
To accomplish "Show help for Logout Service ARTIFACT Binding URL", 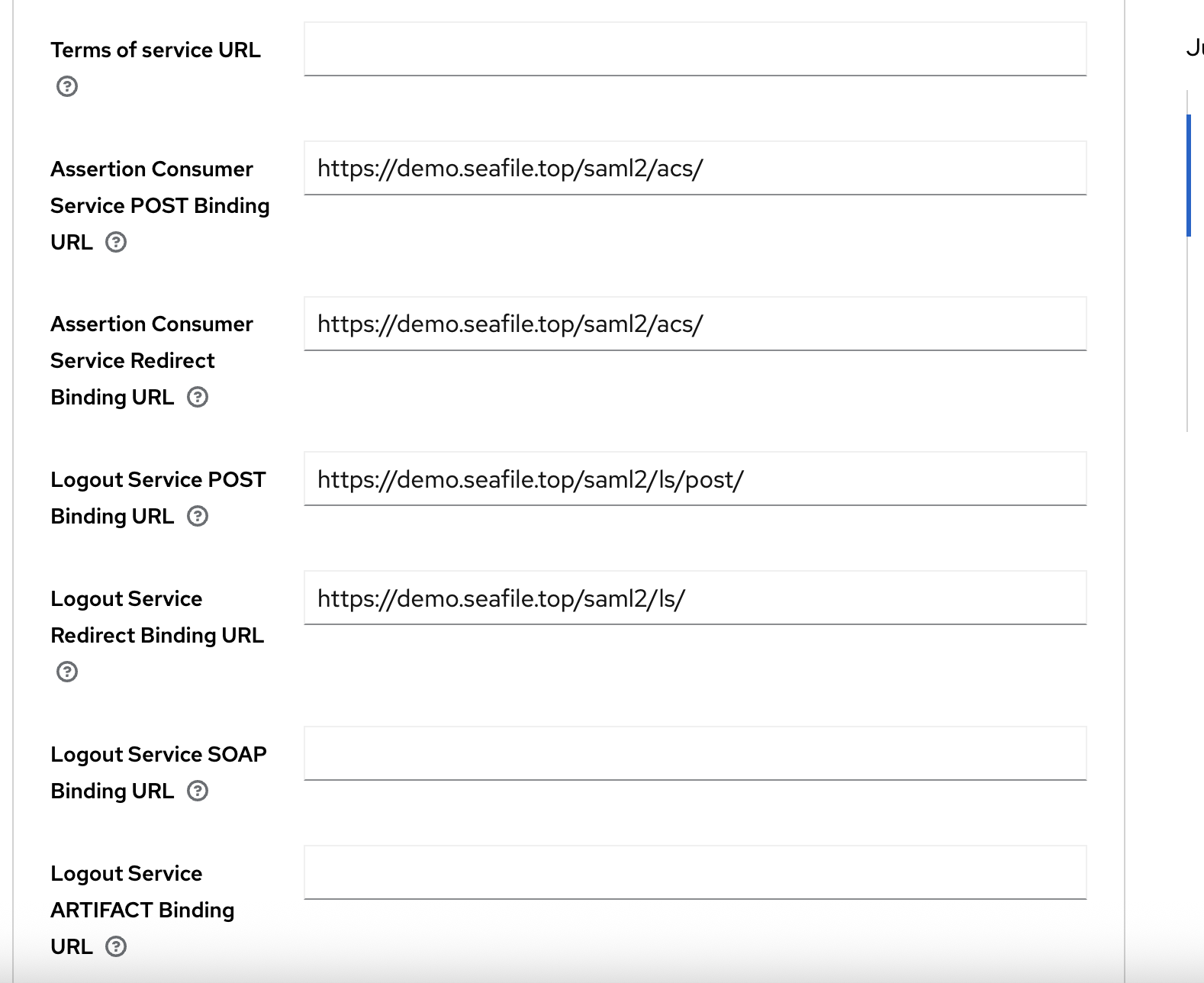I will click(116, 946).
